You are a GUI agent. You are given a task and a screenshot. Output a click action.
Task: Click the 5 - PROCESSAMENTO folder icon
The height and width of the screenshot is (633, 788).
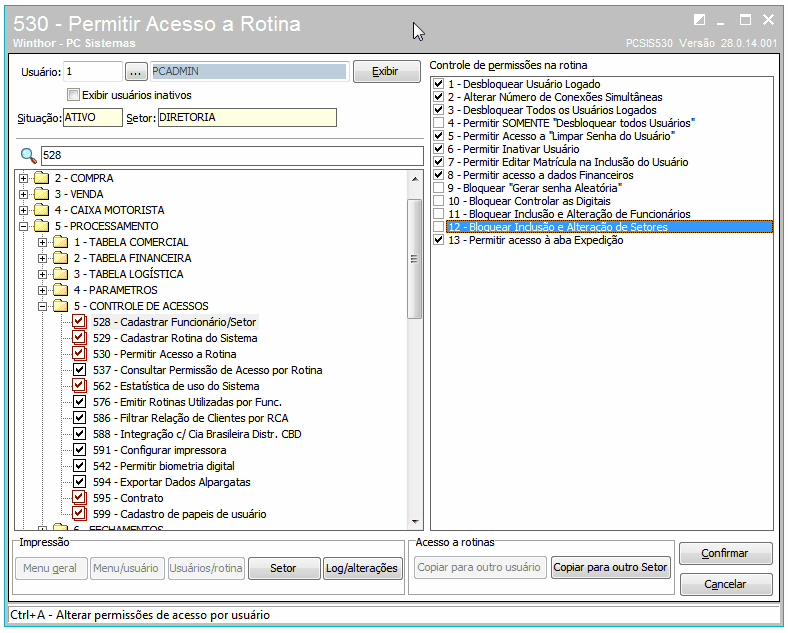click(x=42, y=226)
